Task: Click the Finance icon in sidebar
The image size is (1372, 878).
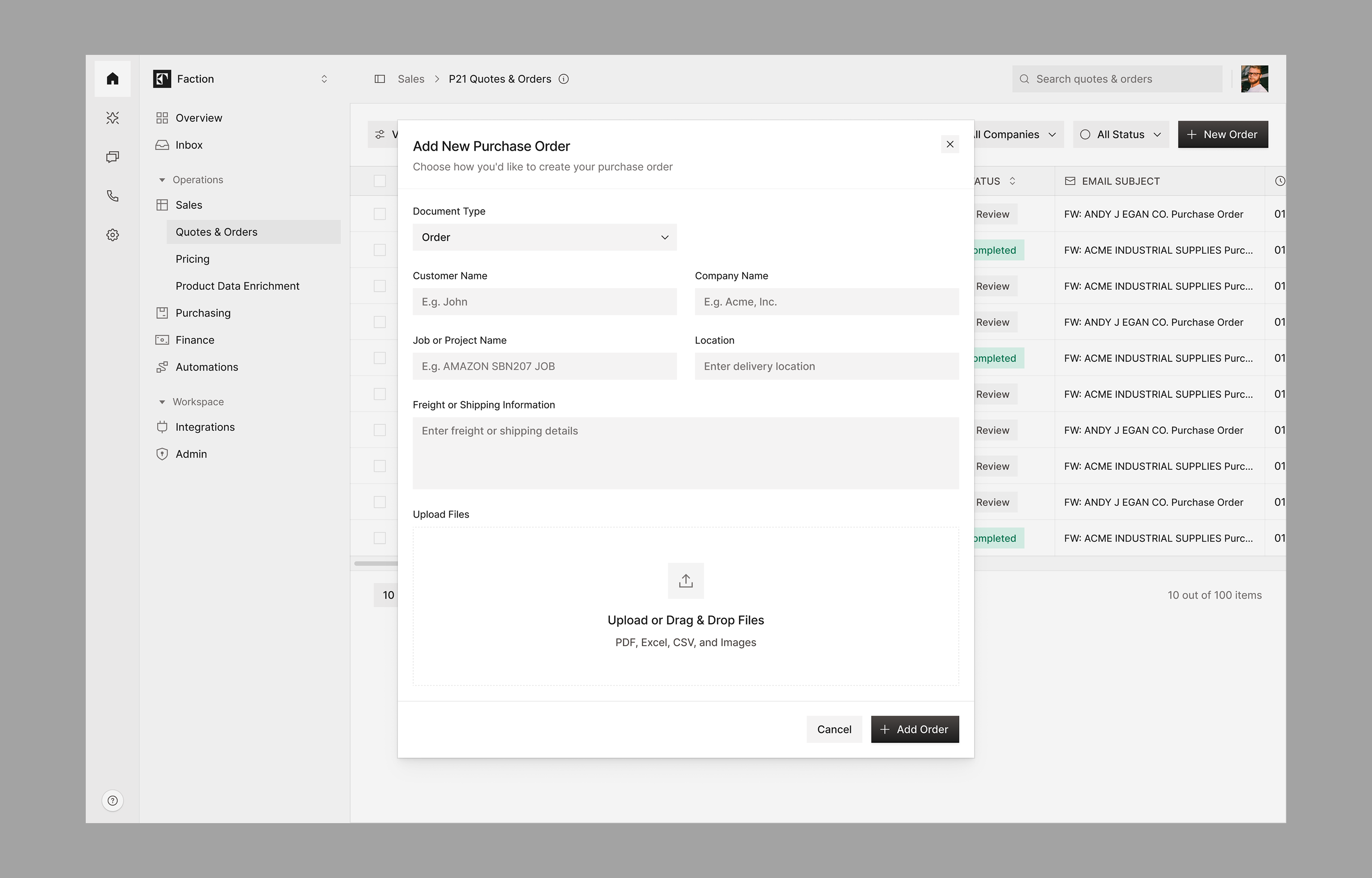Action: 162,340
